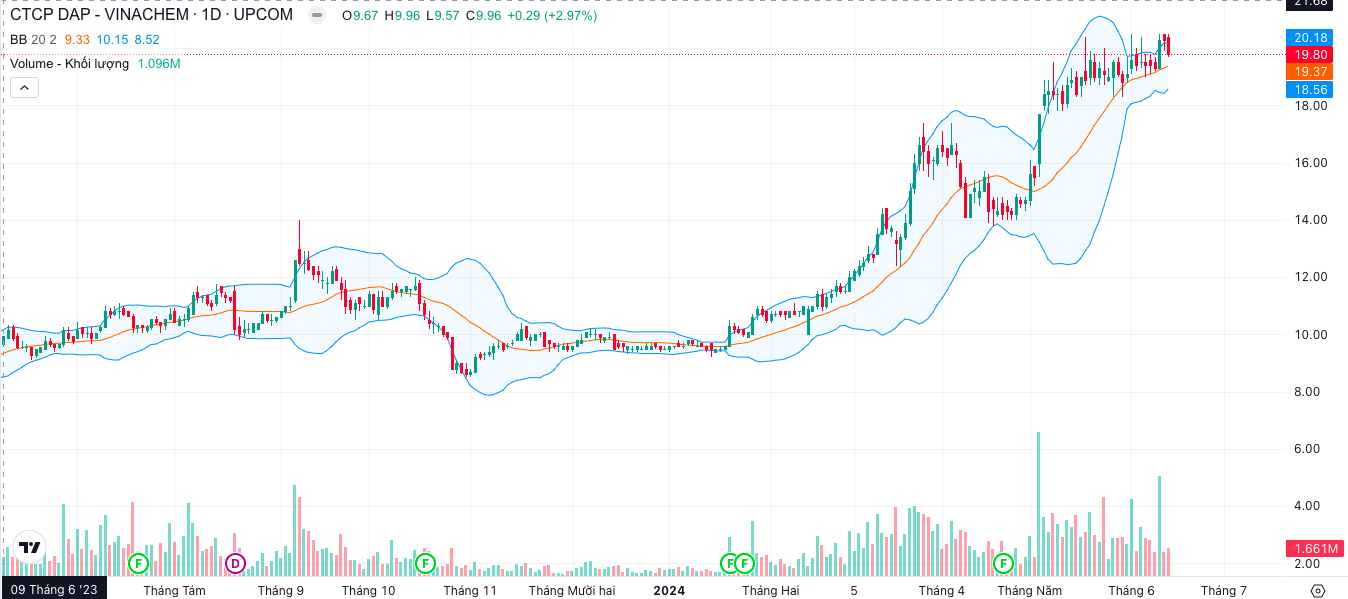Image resolution: width=1348 pixels, height=599 pixels.
Task: Click the highlighted 09 Tháng 6 '23 date label
Action: pos(54,590)
